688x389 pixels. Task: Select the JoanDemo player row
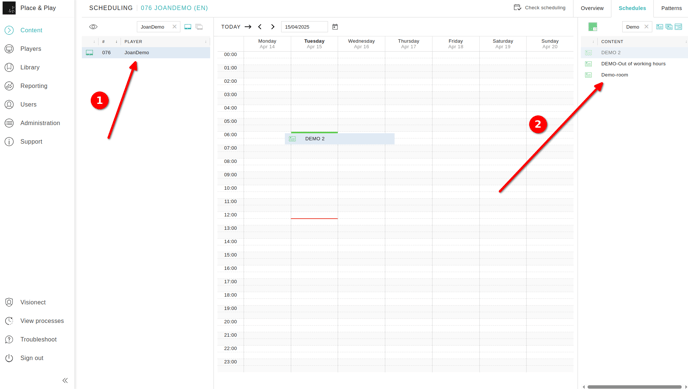click(x=146, y=53)
